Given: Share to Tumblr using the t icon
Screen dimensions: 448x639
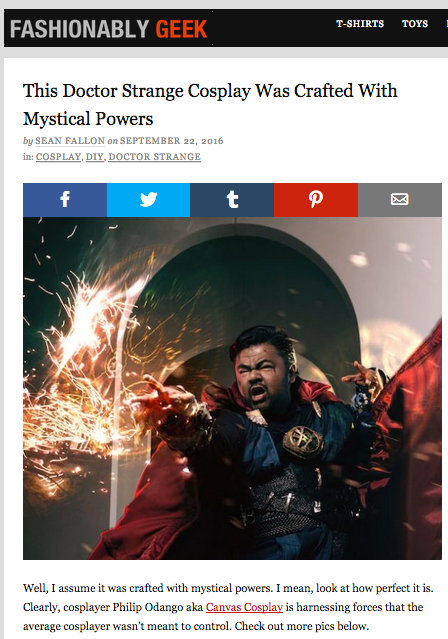Looking at the screenshot, I should coord(232,200).
